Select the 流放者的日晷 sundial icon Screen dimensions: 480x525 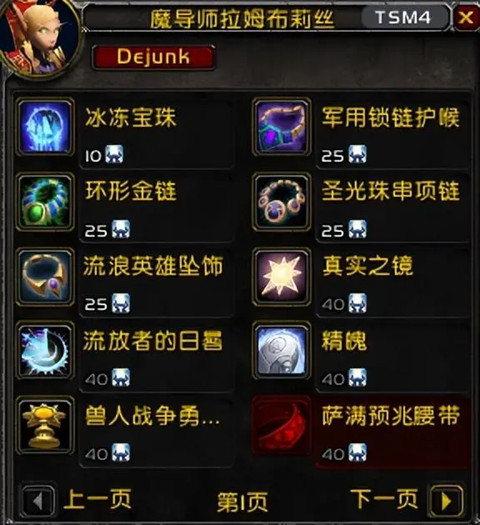(x=45, y=351)
